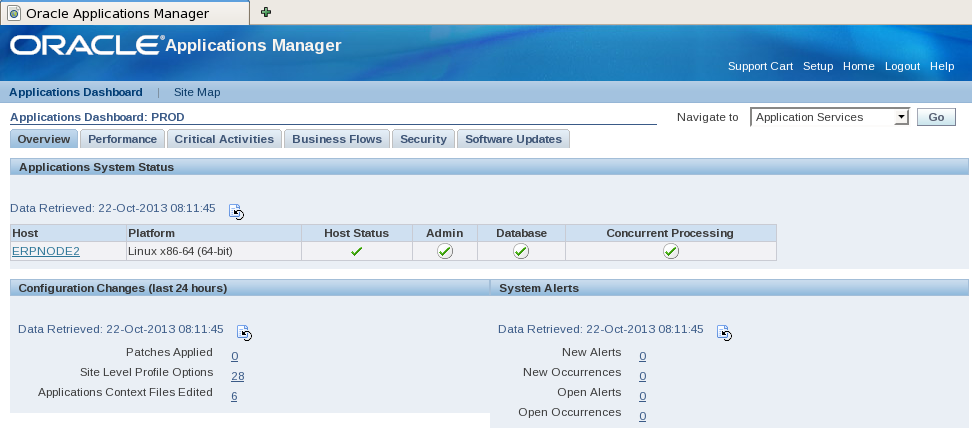Click the Admin status checkmark icon
The height and width of the screenshot is (428, 972).
coord(445,251)
